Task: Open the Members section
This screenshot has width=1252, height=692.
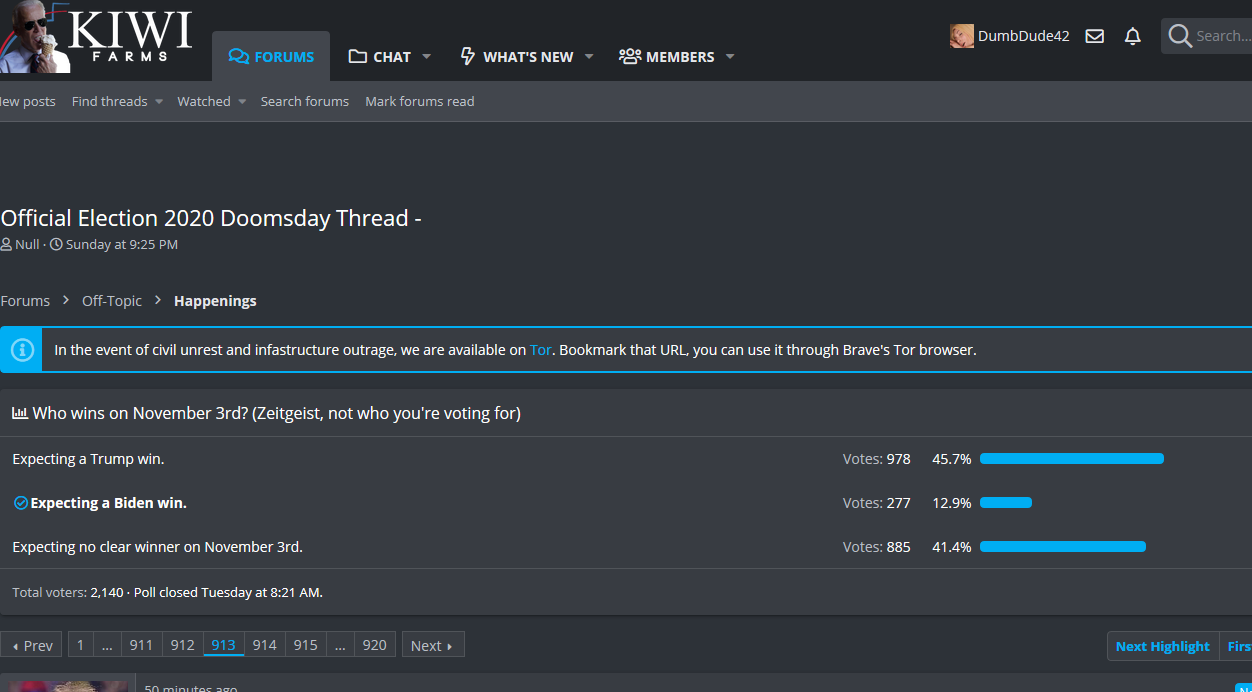Action: [666, 57]
